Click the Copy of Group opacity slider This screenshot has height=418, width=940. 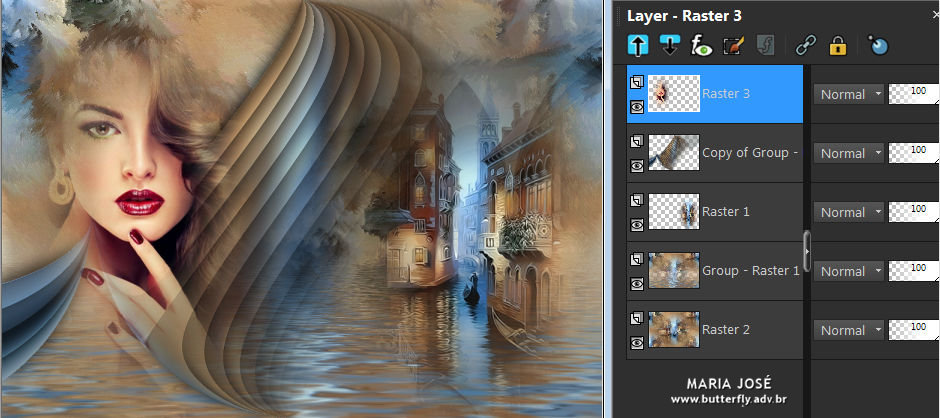[x=914, y=153]
